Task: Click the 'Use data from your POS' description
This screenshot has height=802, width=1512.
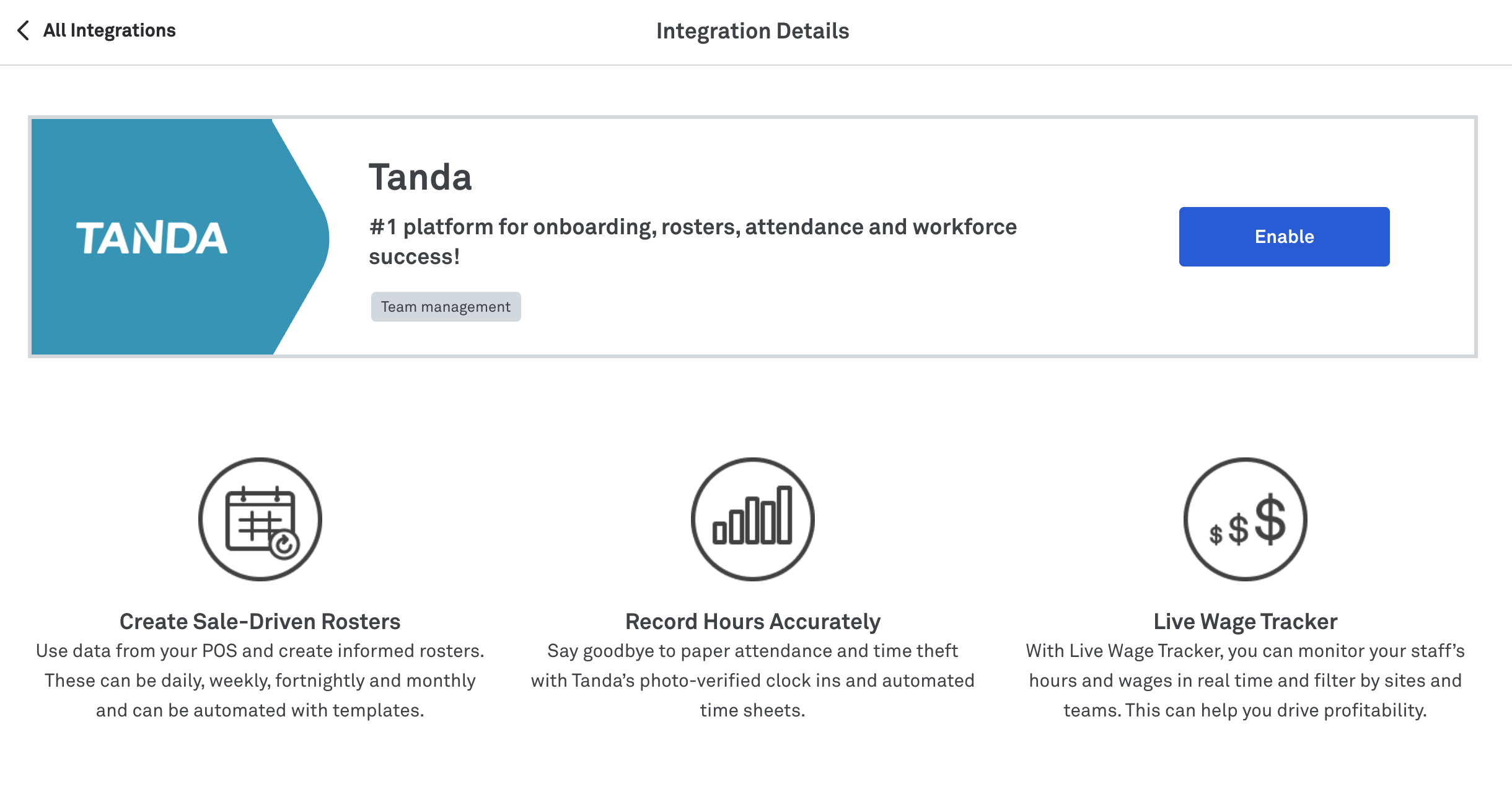Action: click(260, 681)
